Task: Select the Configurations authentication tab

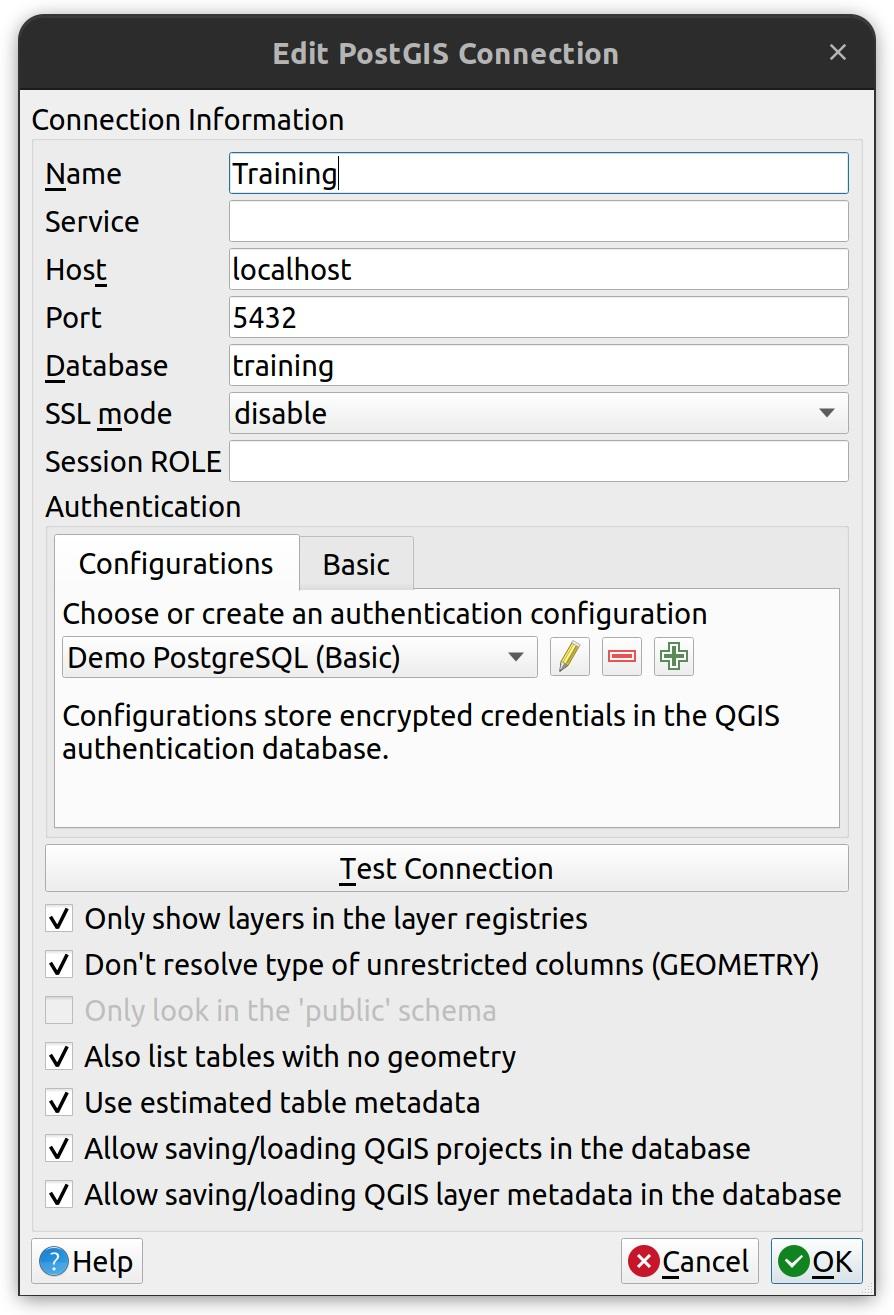Action: 176,564
